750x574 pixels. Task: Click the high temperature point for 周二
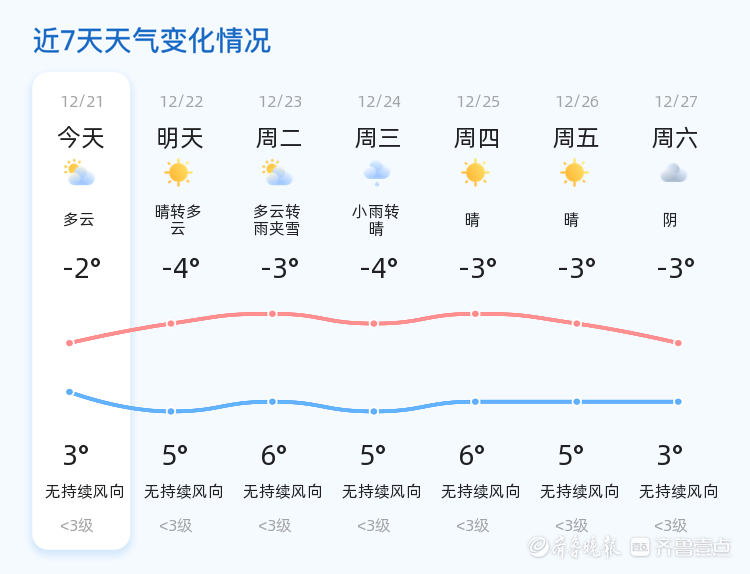[272, 314]
